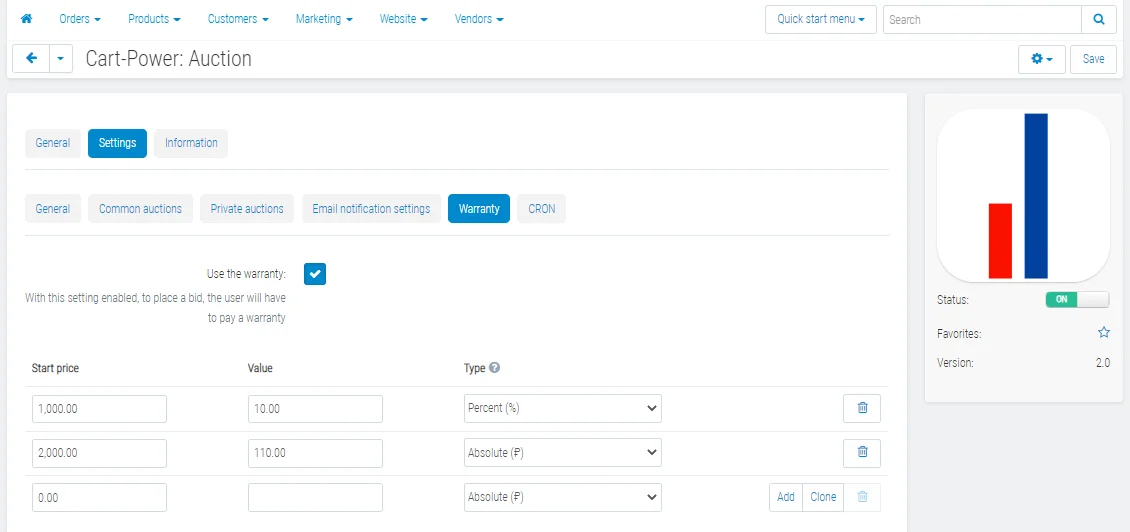The width and height of the screenshot is (1130, 532).
Task: Click the Save button
Action: [x=1093, y=59]
